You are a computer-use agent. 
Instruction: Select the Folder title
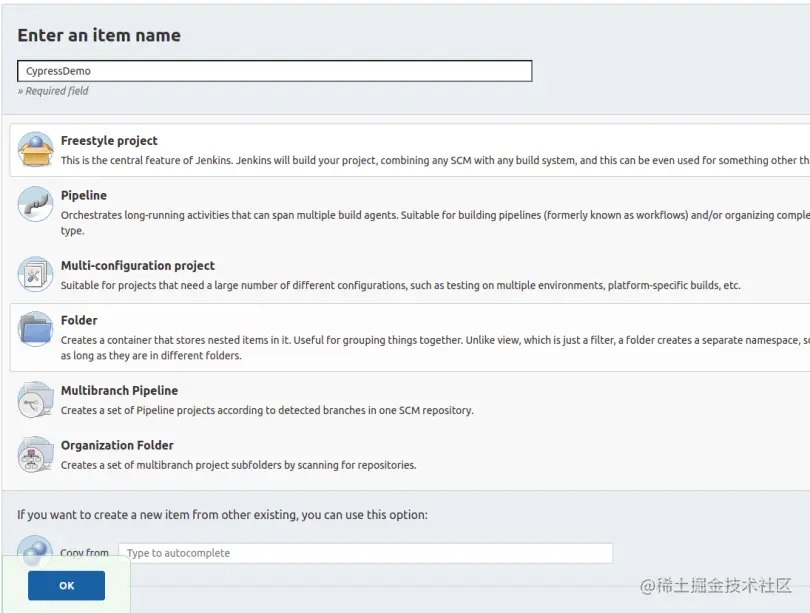(x=79, y=320)
